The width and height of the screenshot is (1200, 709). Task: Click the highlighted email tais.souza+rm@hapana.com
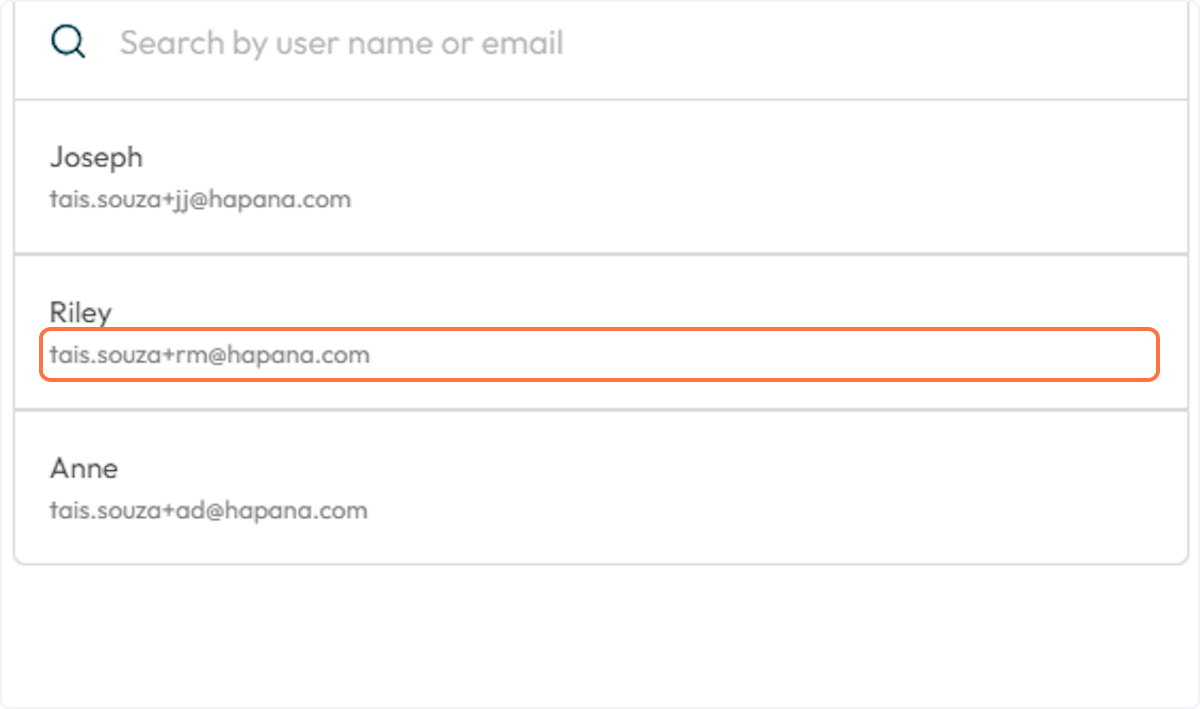[210, 355]
